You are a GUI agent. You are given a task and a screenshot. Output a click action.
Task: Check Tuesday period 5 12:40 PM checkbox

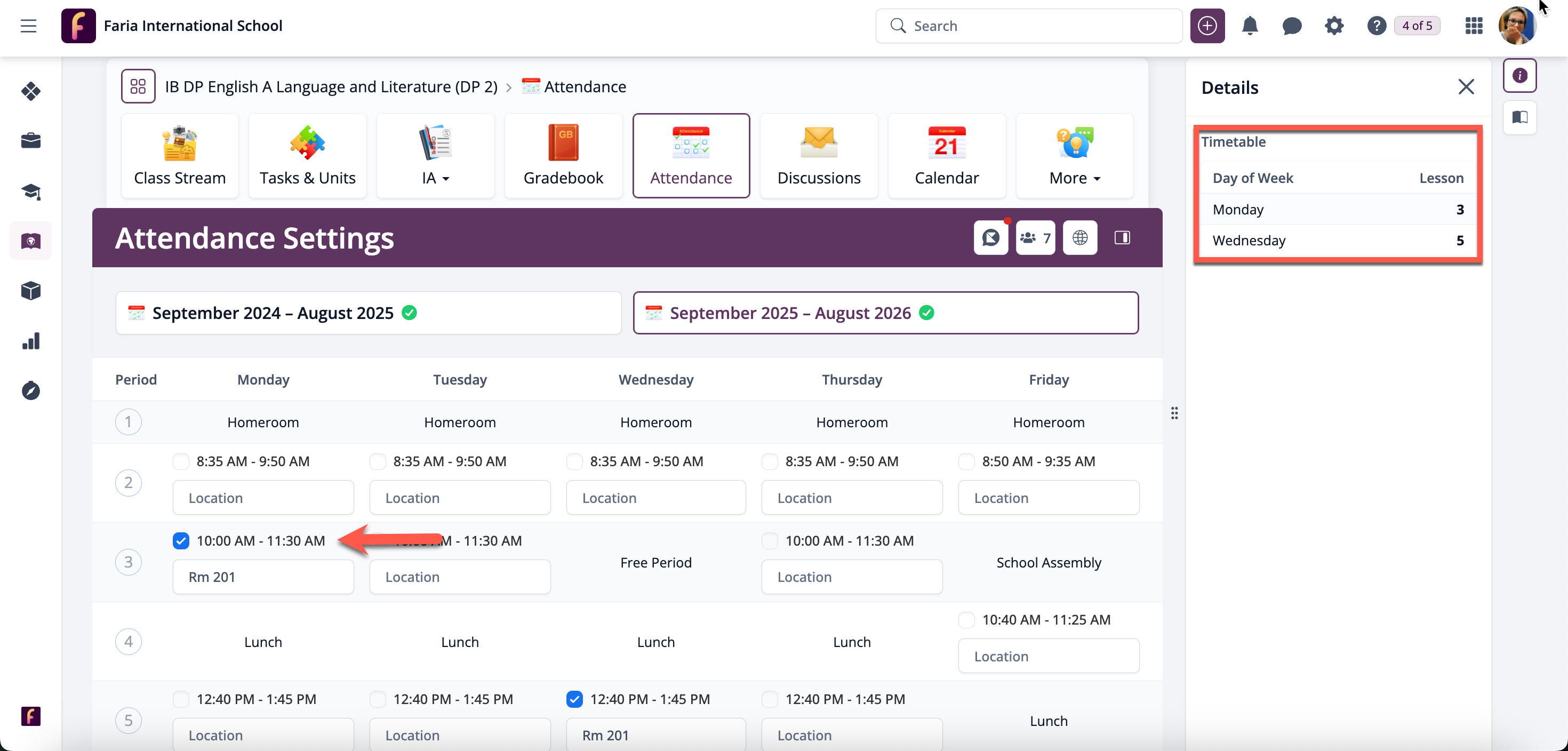click(x=378, y=699)
